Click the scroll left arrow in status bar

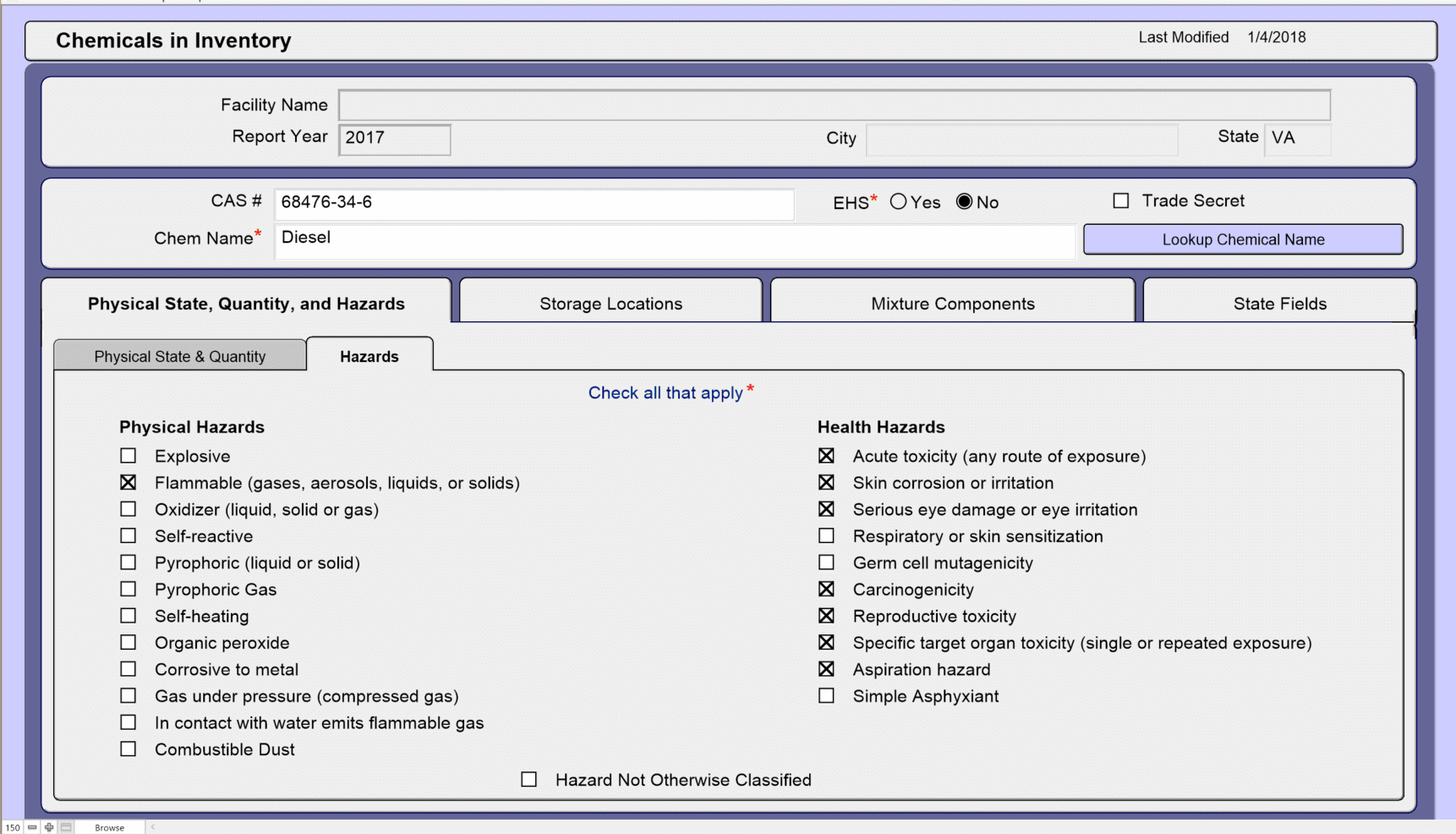pyautogui.click(x=153, y=827)
